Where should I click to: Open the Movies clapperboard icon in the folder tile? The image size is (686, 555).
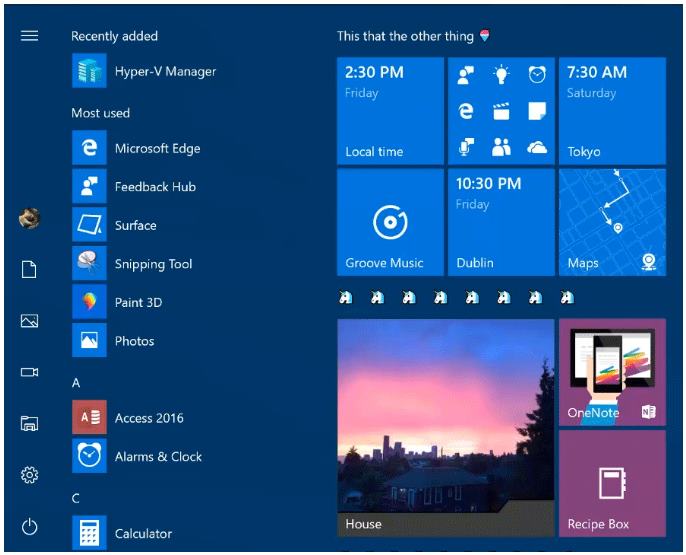click(x=501, y=111)
